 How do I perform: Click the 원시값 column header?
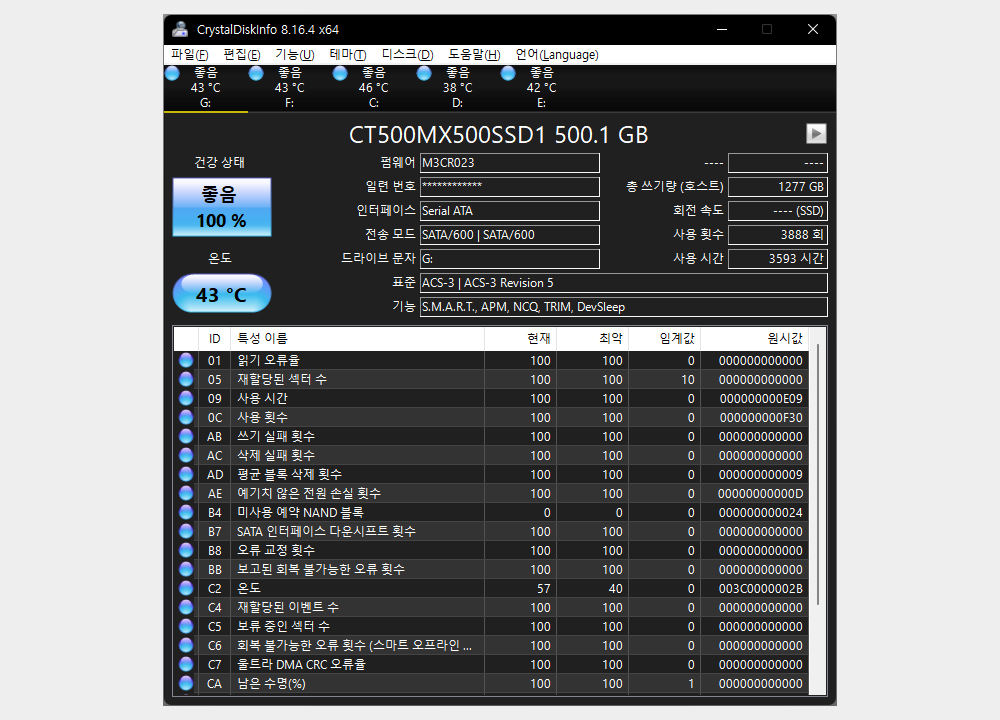(x=754, y=339)
